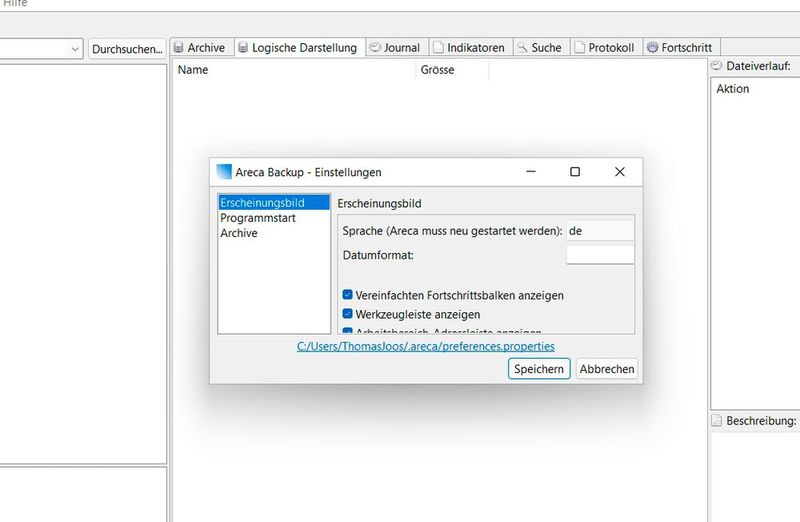Click the page icon on Indikatoren tab
Screen dimensions: 800x522
click(x=438, y=47)
